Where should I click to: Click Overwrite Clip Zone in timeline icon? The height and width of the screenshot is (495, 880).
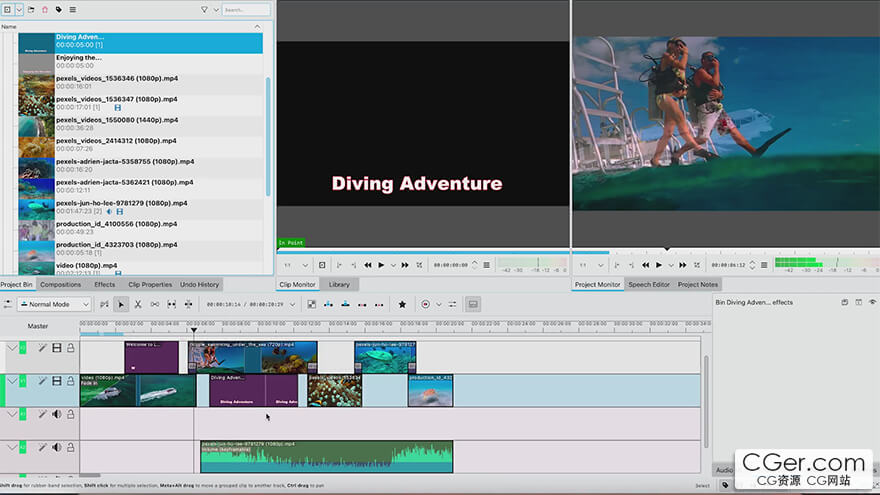click(x=345, y=304)
